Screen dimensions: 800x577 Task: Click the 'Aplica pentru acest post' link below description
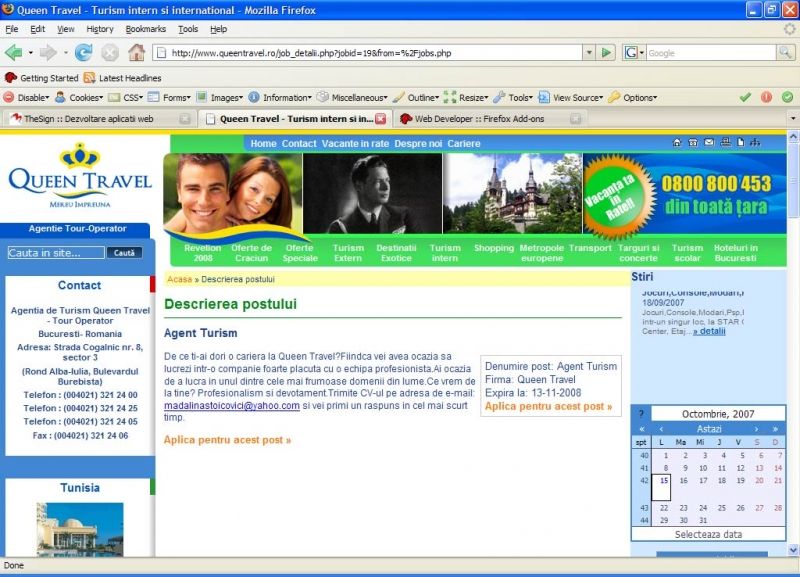pos(227,440)
